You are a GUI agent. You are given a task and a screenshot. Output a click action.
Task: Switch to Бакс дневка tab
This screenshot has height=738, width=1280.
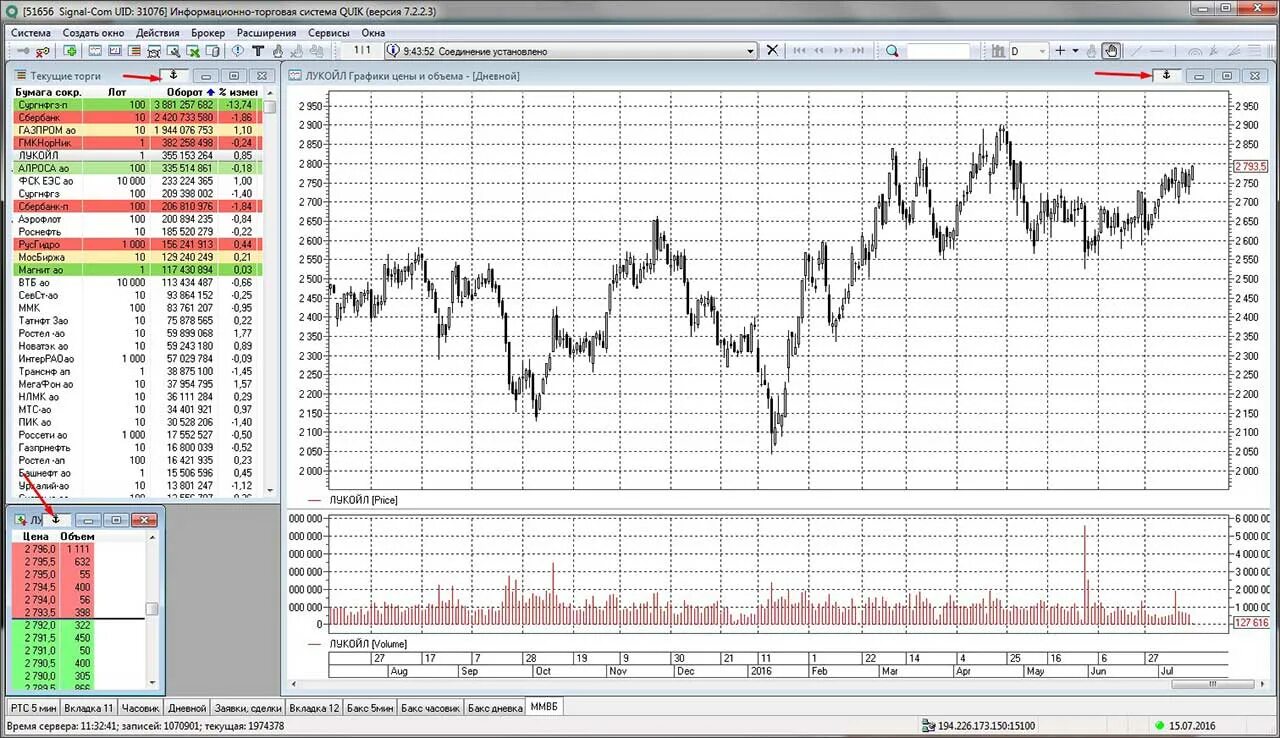[495, 708]
